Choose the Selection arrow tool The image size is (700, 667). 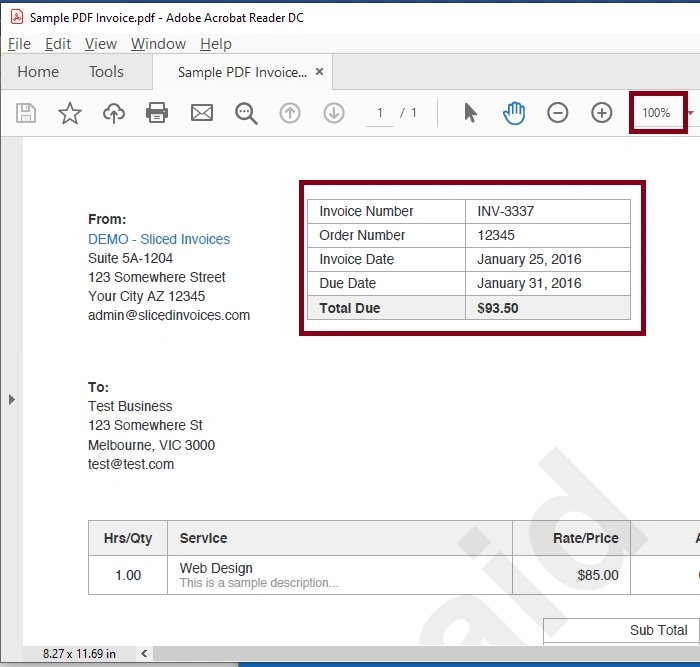point(470,113)
